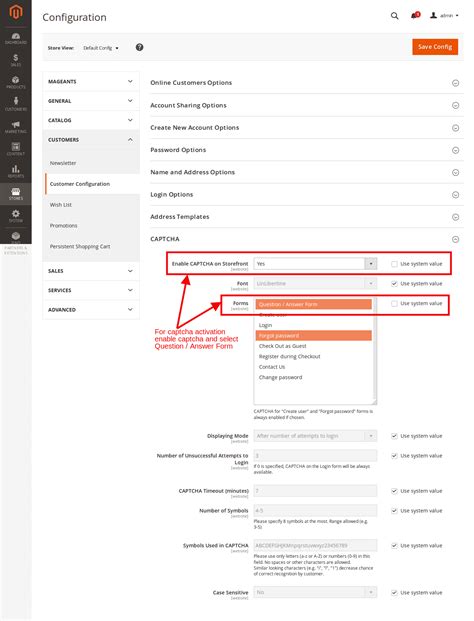This screenshot has width=474, height=621.
Task: Expand the Password Options section
Action: tap(305, 150)
